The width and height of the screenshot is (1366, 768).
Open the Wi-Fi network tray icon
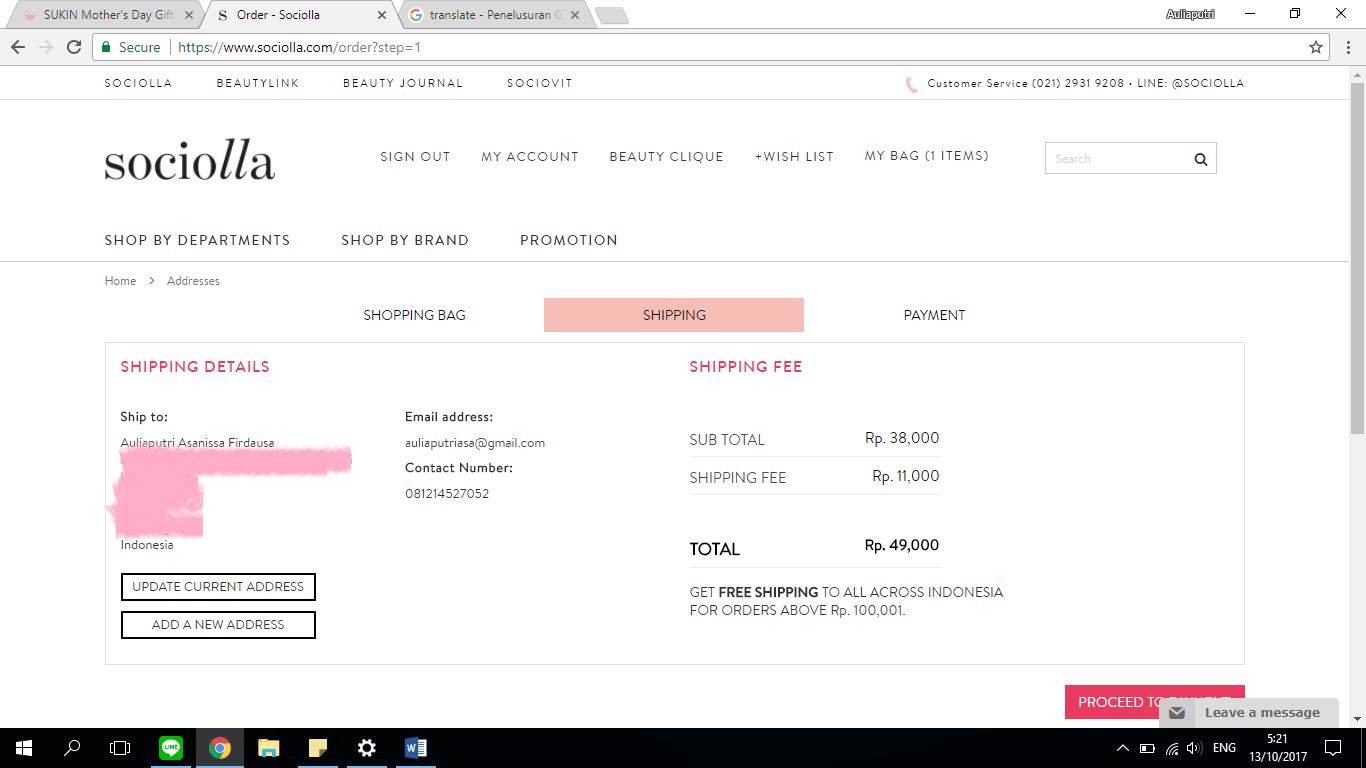tap(1172, 748)
